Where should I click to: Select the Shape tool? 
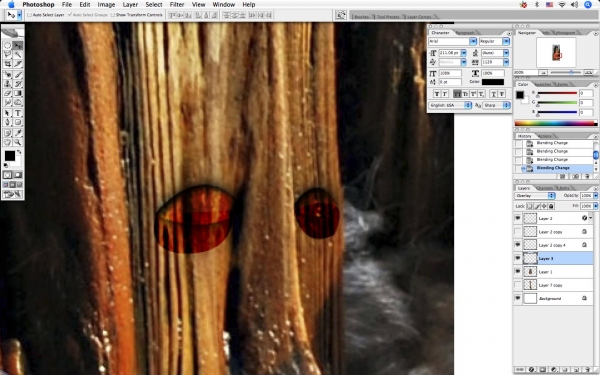(18, 122)
